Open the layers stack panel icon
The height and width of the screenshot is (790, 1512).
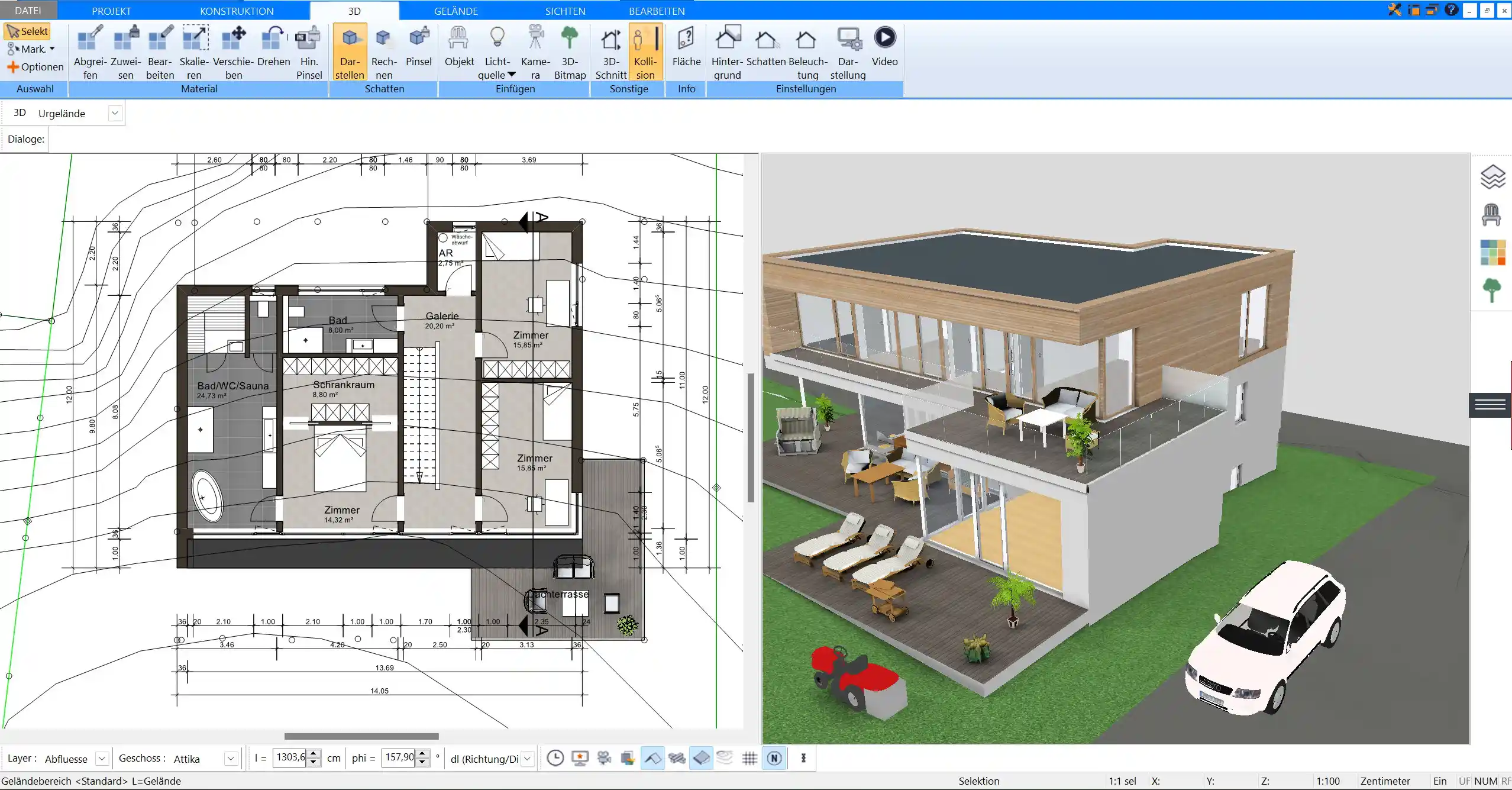[1492, 177]
